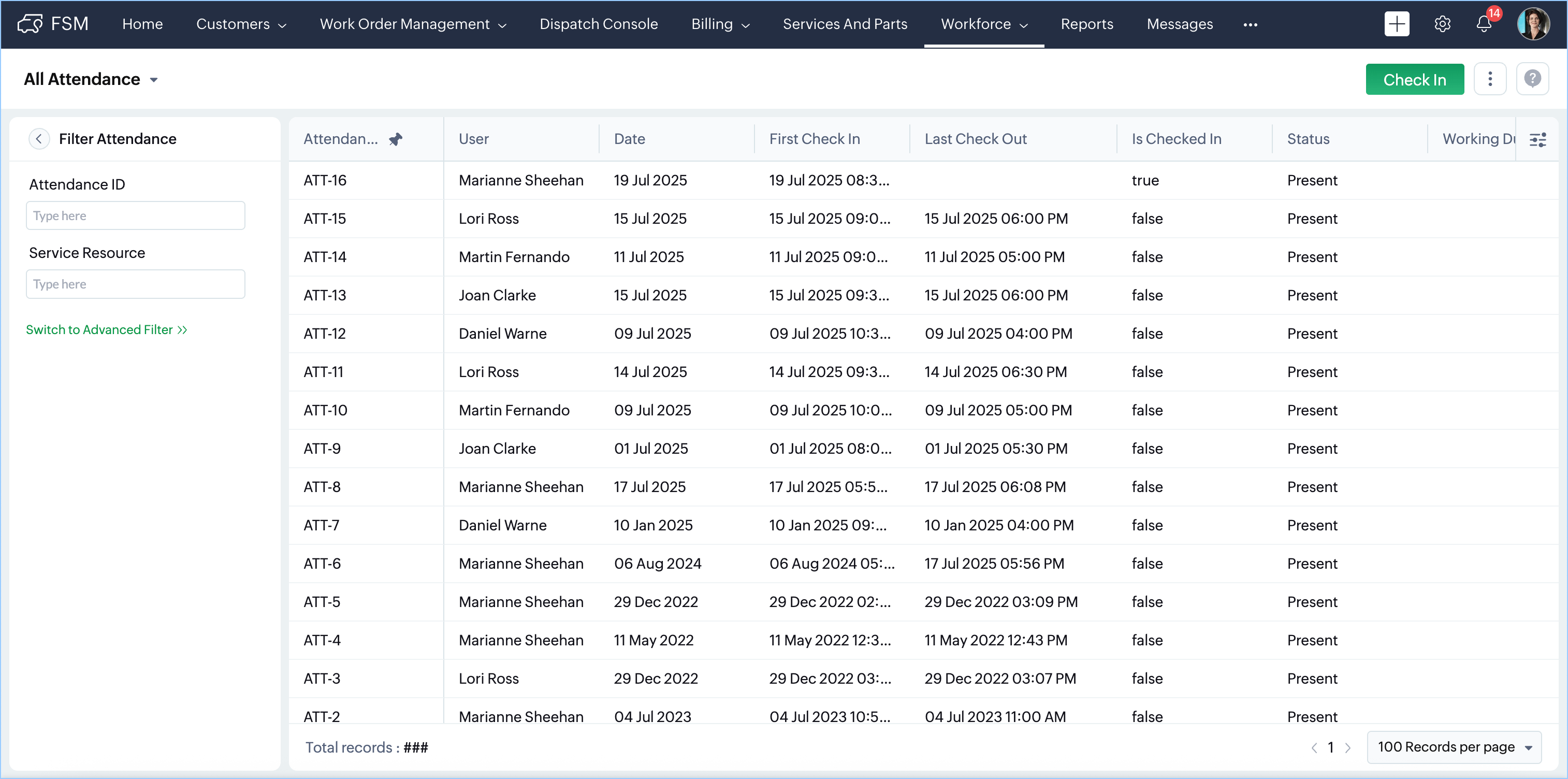Open the help question mark icon
Image resolution: width=1568 pixels, height=779 pixels.
[1532, 79]
